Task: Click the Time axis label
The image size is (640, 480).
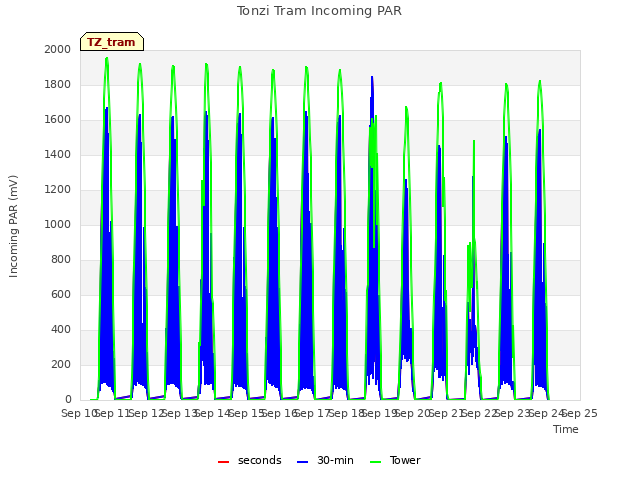Action: click(566, 429)
